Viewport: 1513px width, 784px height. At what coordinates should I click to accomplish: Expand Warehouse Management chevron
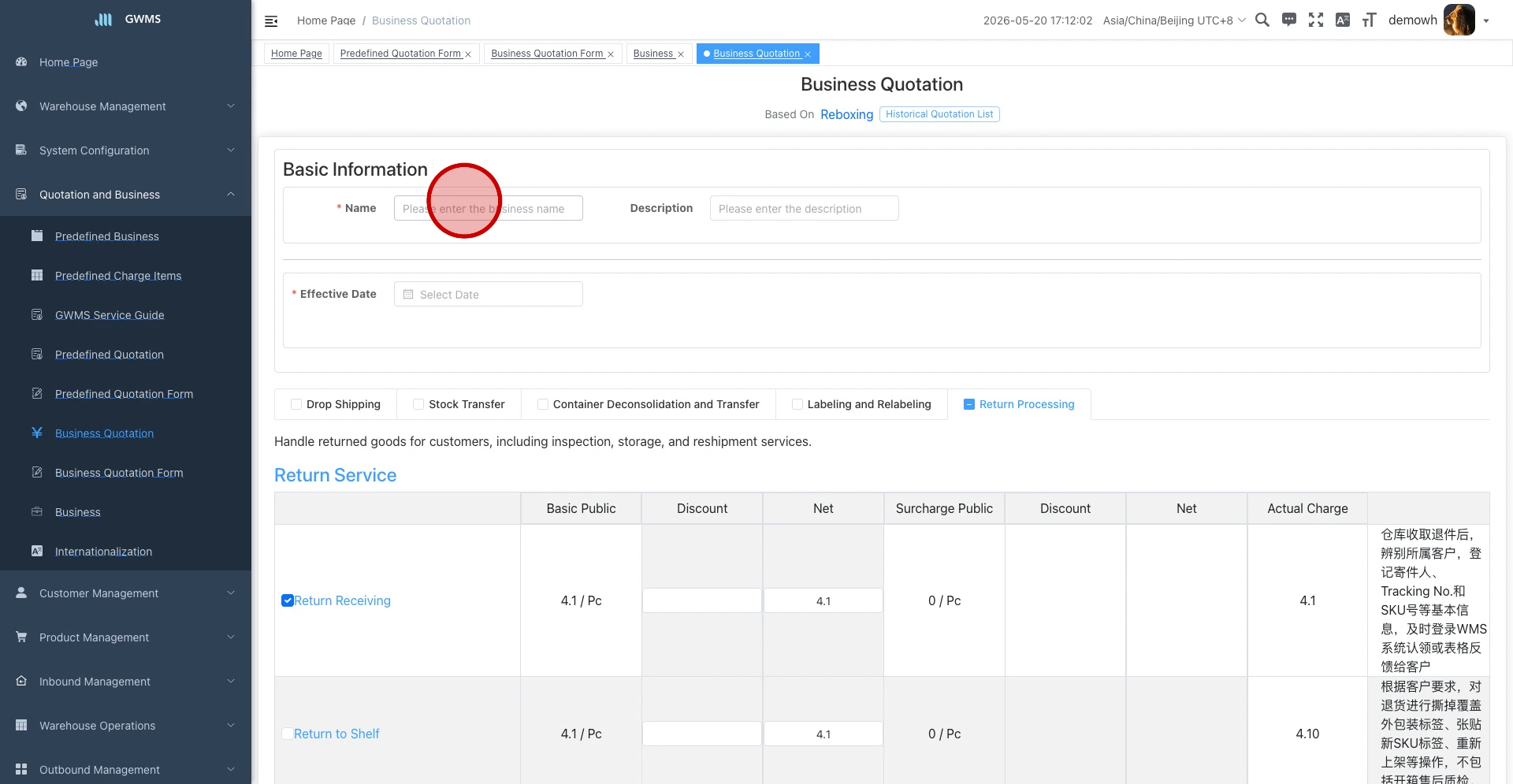pyautogui.click(x=231, y=106)
